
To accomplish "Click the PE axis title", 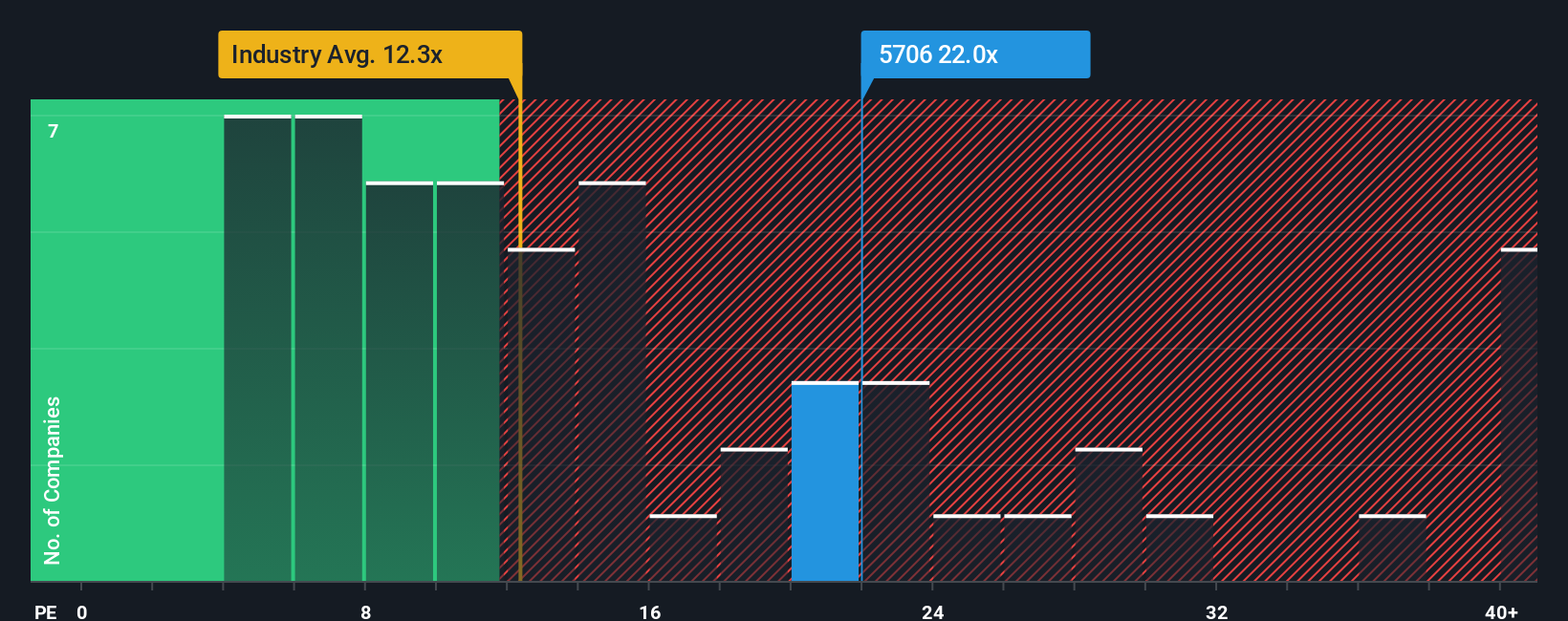I will click(46, 611).
